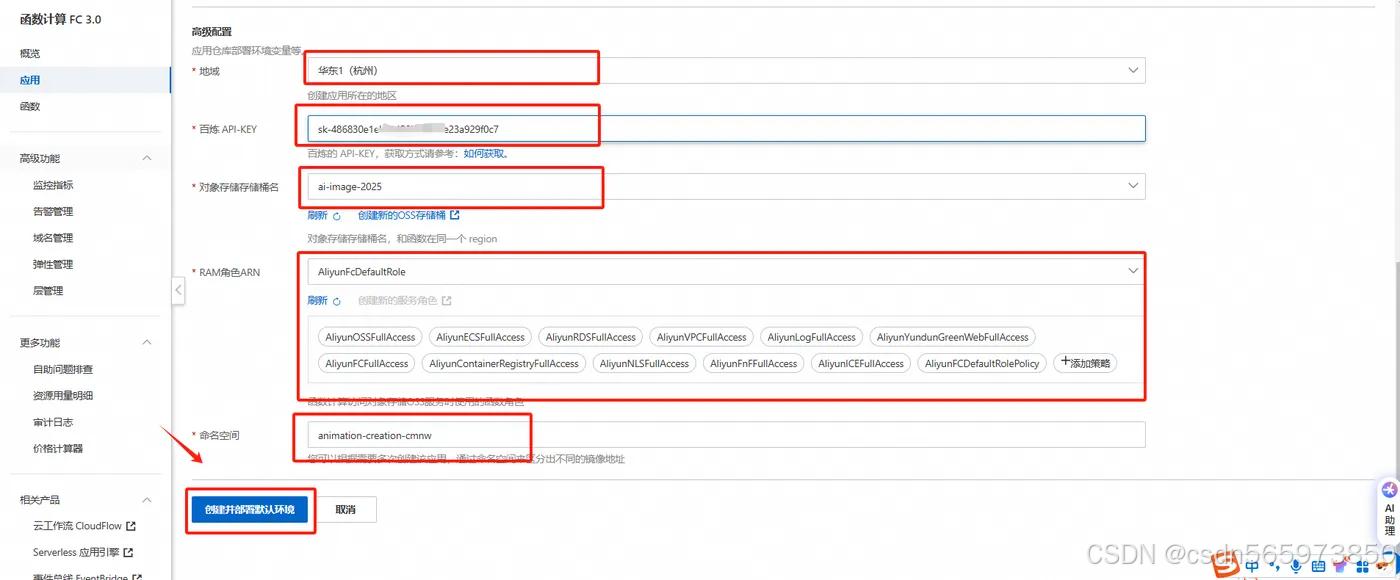Viewport: 1400px width, 580px height.
Task: Open 弹性管理 page
Action: click(x=53, y=264)
